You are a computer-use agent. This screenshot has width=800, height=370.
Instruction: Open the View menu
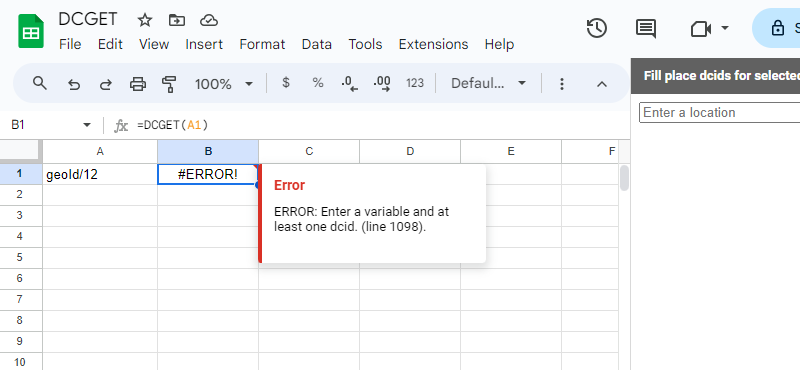click(x=154, y=44)
